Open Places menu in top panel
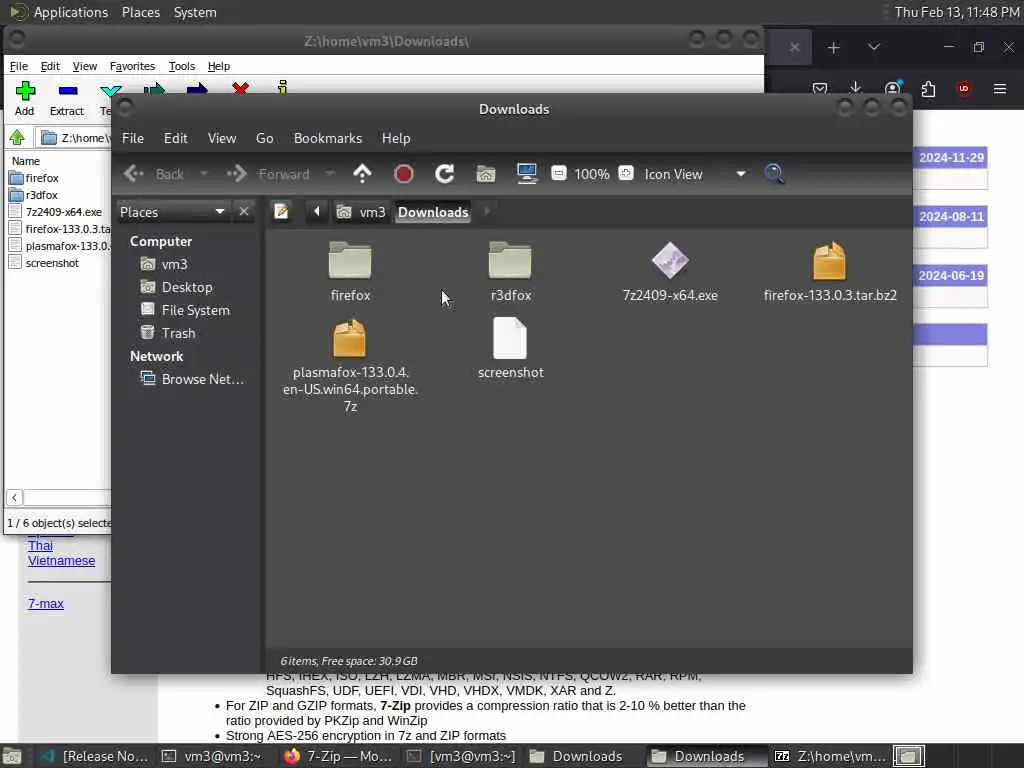The image size is (1024, 768). [140, 12]
